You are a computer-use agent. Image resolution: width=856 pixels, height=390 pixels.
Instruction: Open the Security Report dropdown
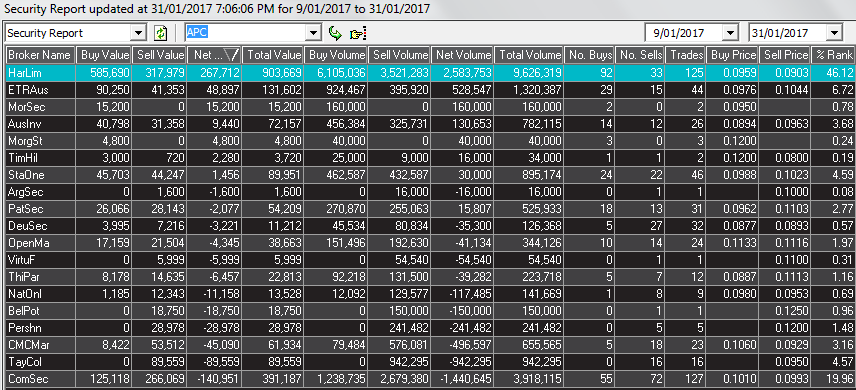click(x=139, y=33)
